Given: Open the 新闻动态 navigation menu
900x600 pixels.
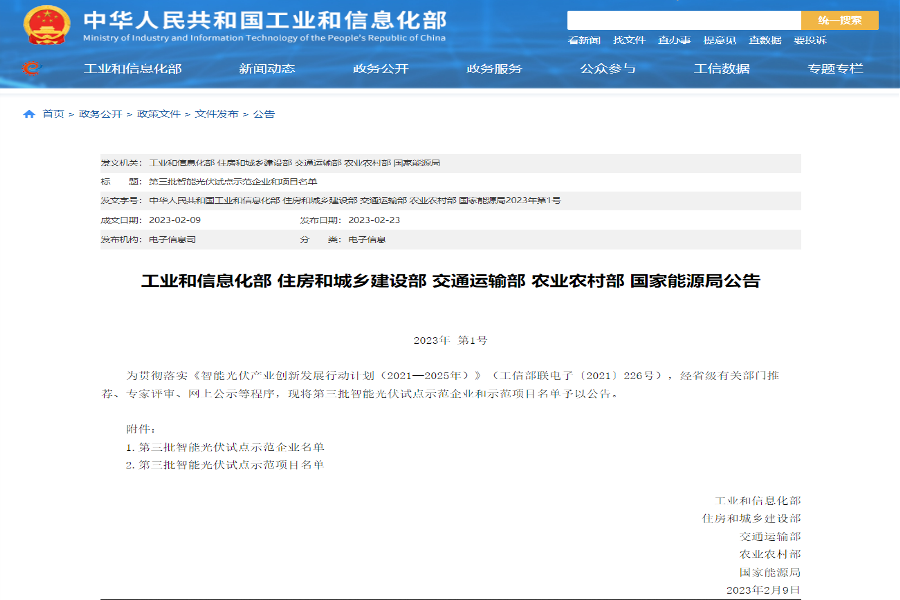Looking at the screenshot, I should coord(267,69).
